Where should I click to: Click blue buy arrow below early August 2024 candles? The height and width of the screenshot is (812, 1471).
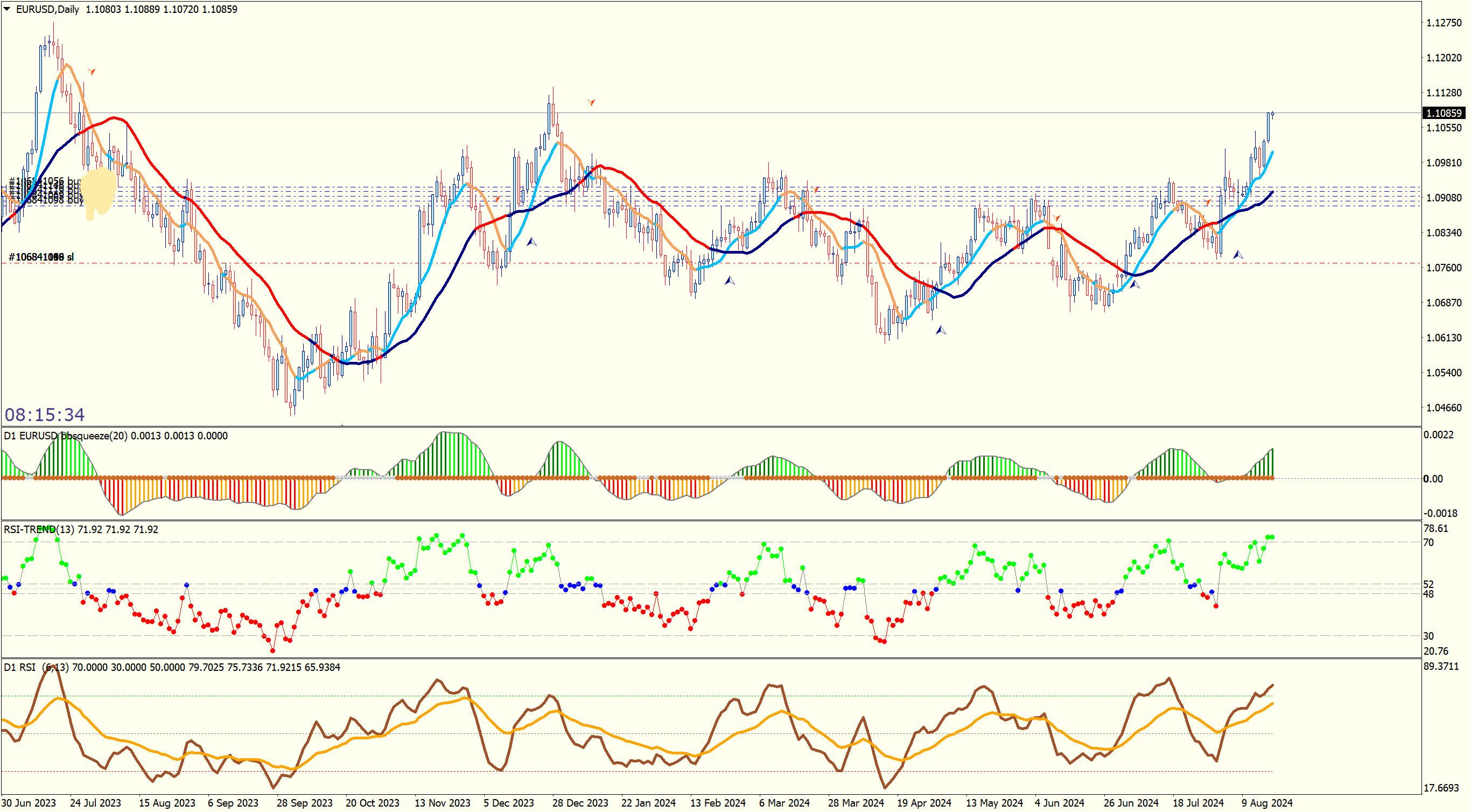[x=1237, y=255]
